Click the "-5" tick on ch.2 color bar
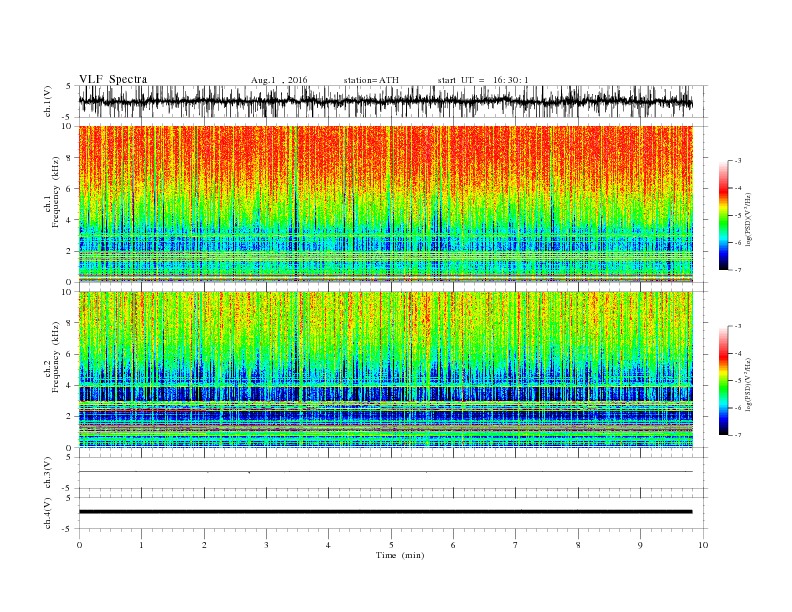The image size is (792, 612). (738, 381)
